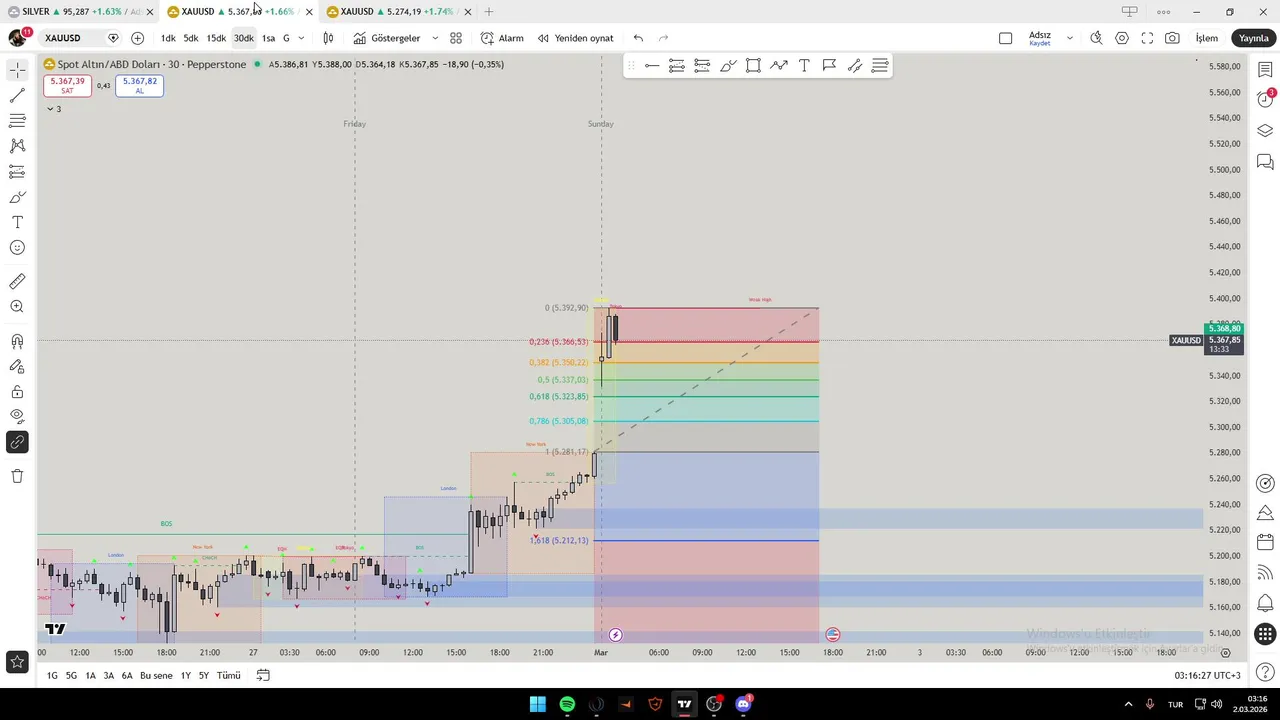Open the İşlem trading panel

coord(1207,38)
